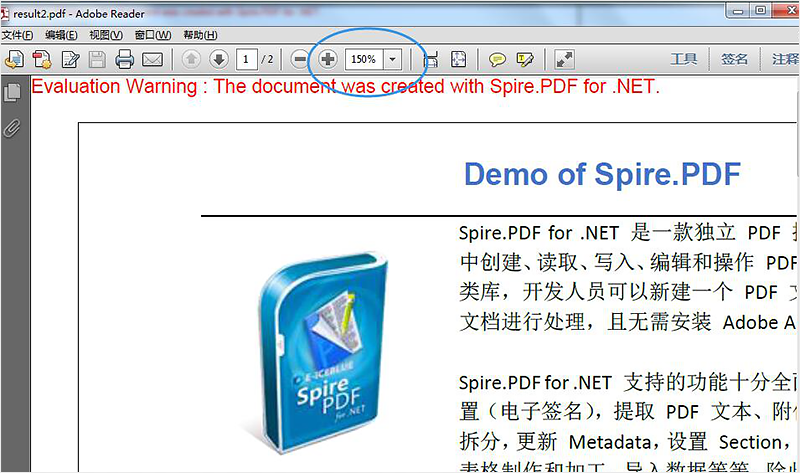Open the 帮助(H) menu
800x473 pixels.
click(x=201, y=35)
